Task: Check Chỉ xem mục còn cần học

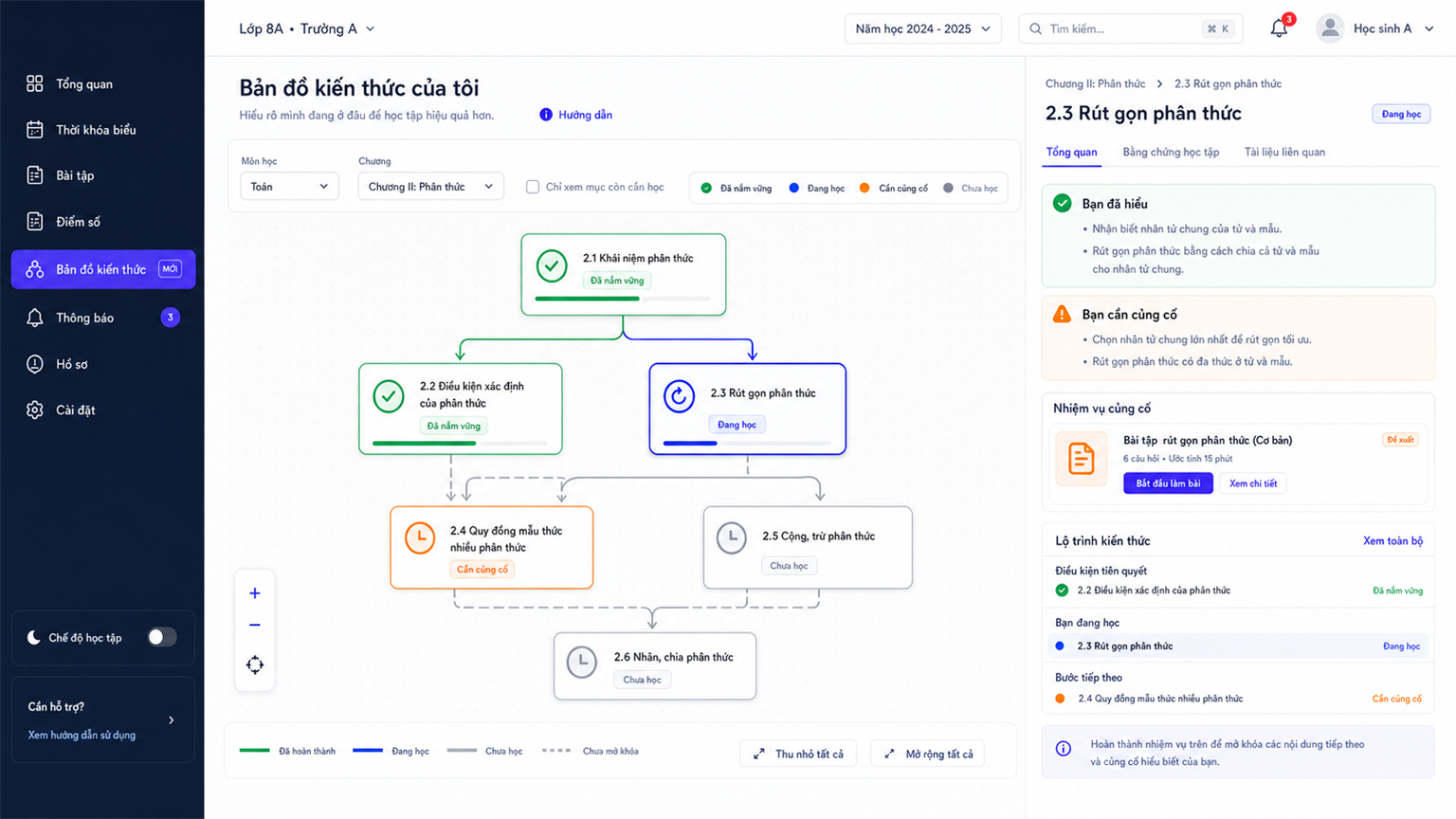Action: pos(533,187)
